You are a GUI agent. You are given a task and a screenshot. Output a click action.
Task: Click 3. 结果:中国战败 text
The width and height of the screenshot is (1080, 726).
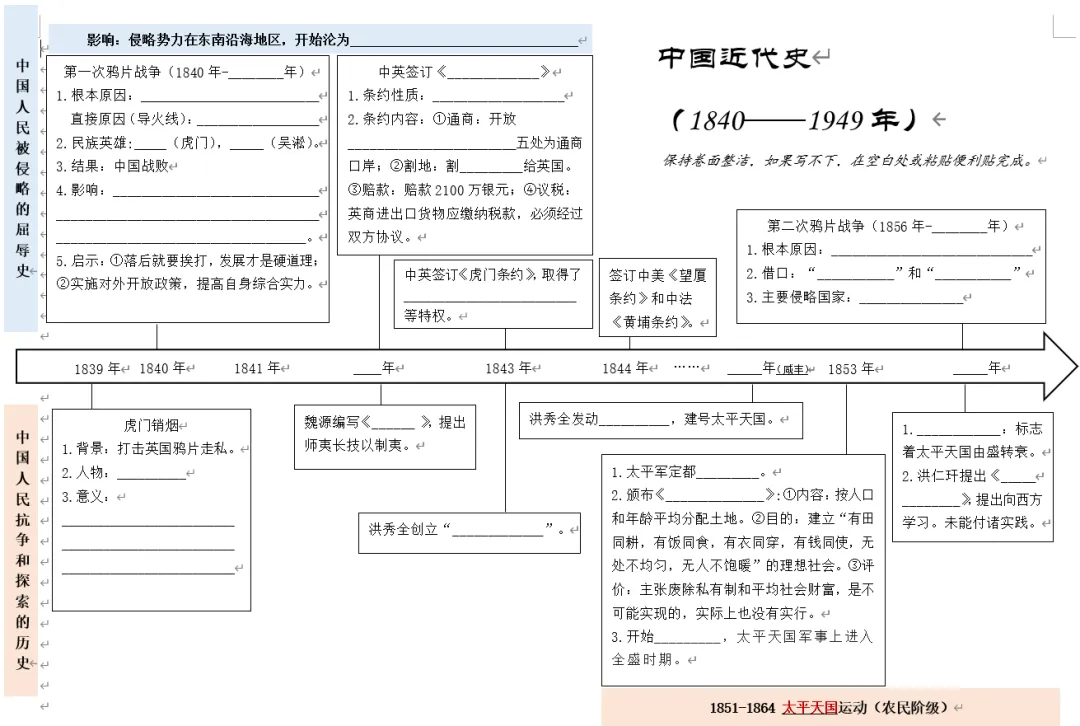pyautogui.click(x=112, y=166)
